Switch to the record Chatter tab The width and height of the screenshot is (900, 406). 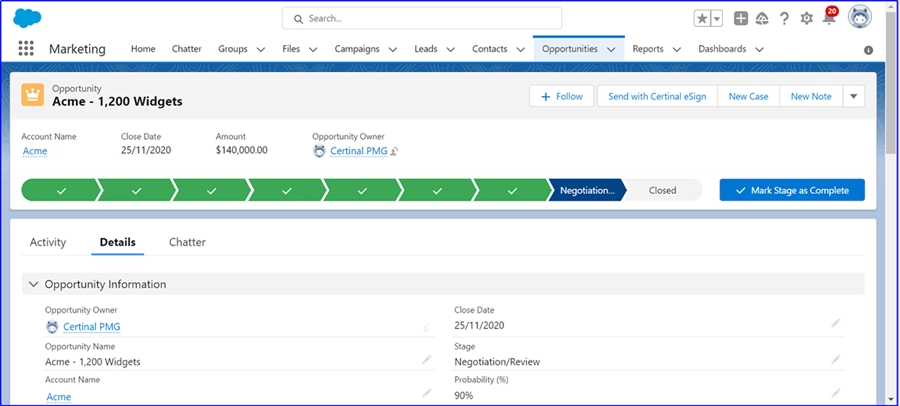pos(187,242)
